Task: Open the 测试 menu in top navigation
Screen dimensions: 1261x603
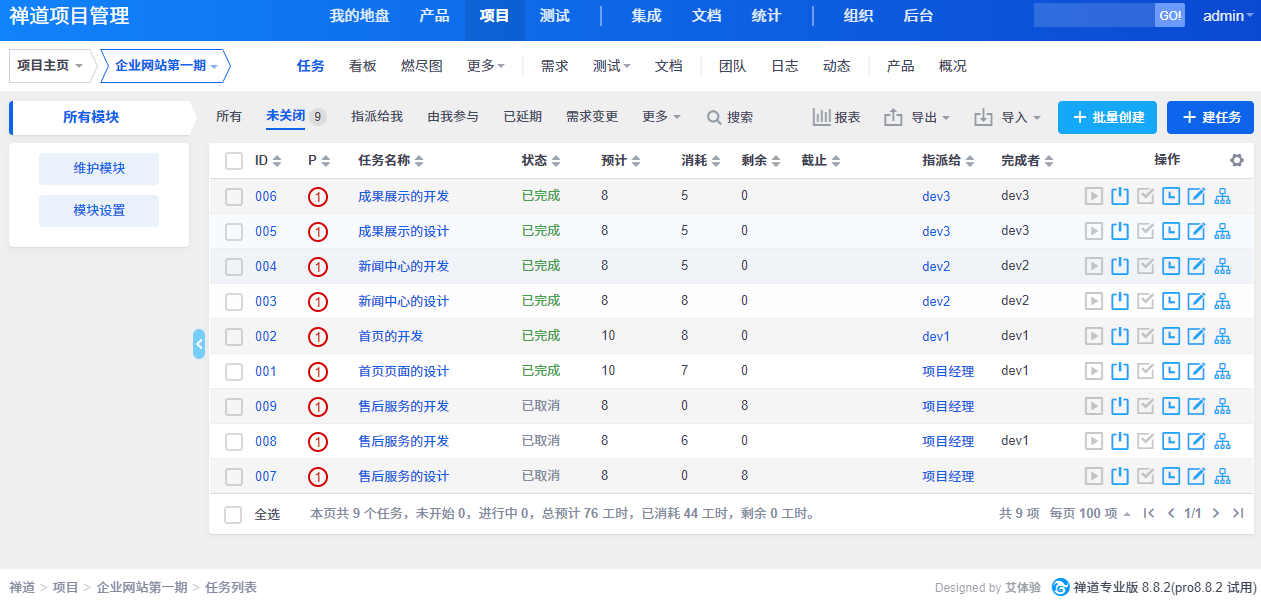Action: point(554,16)
